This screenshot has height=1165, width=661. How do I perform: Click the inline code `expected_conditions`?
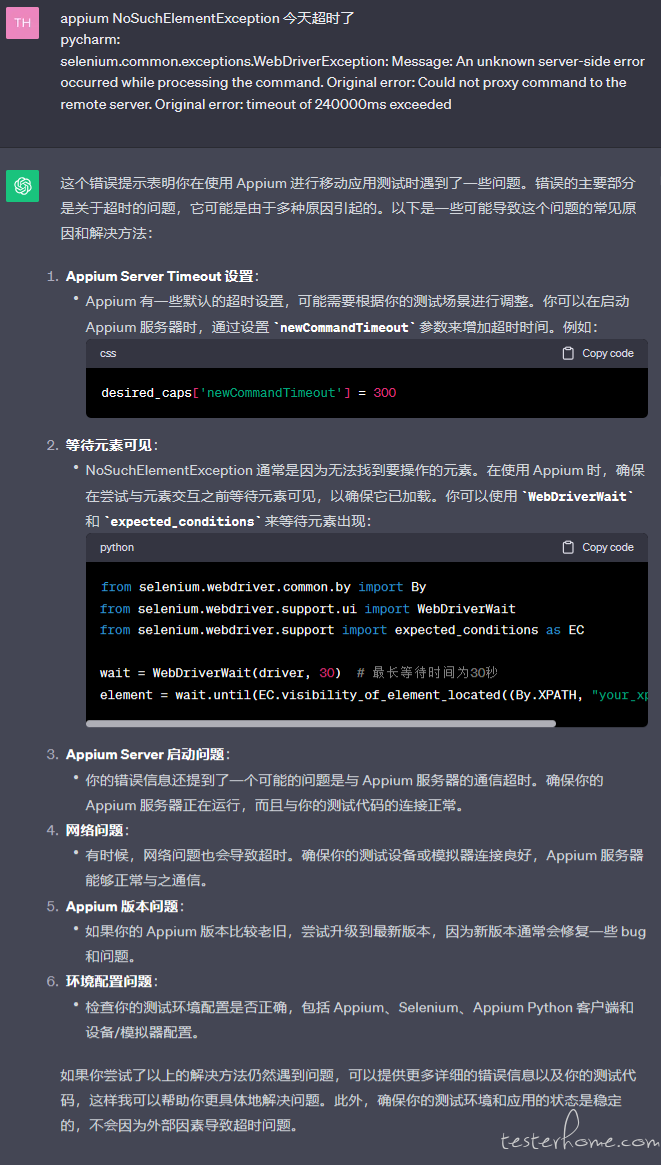(x=182, y=522)
